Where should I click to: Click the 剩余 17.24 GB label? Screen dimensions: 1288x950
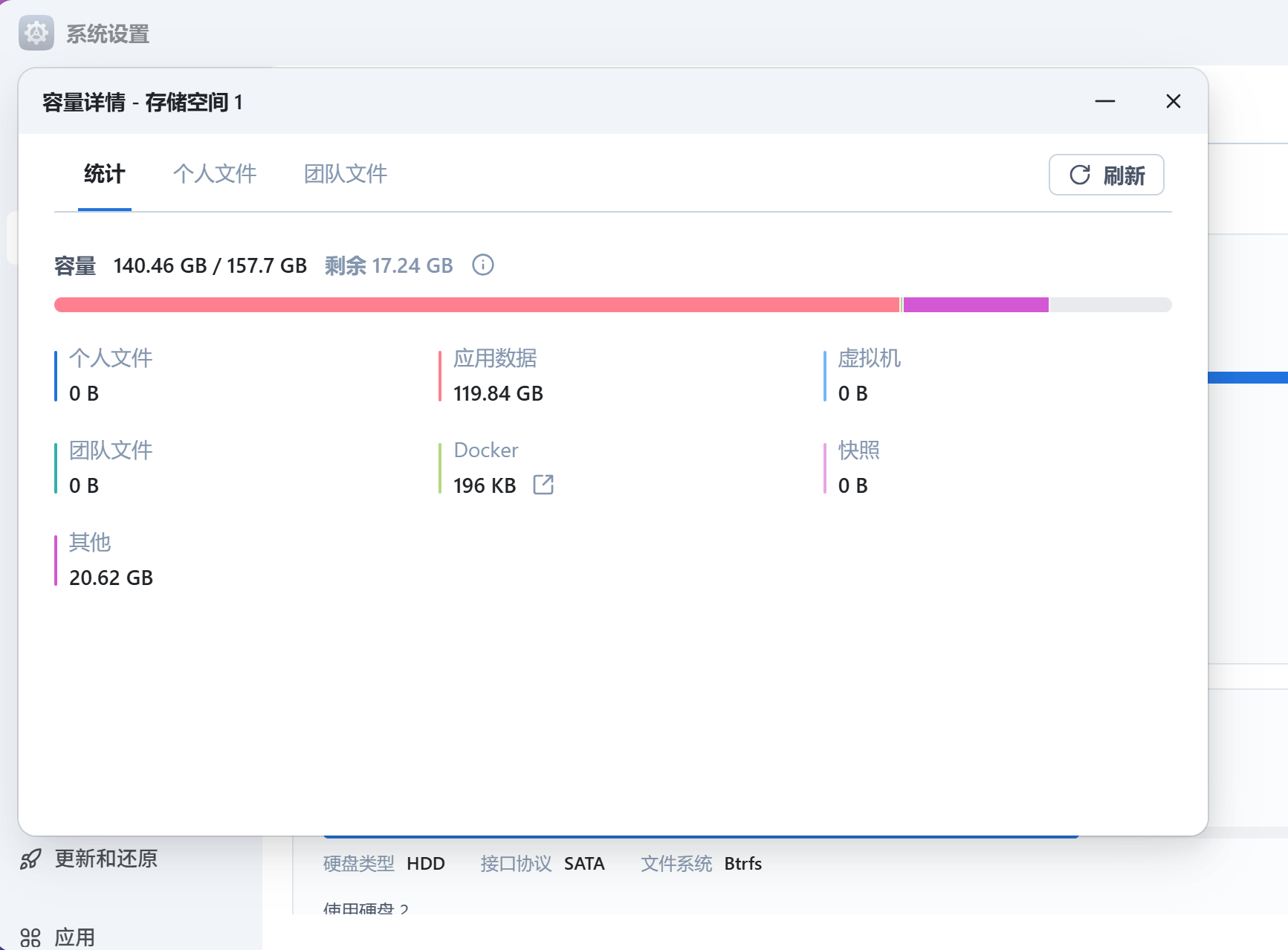(x=389, y=265)
